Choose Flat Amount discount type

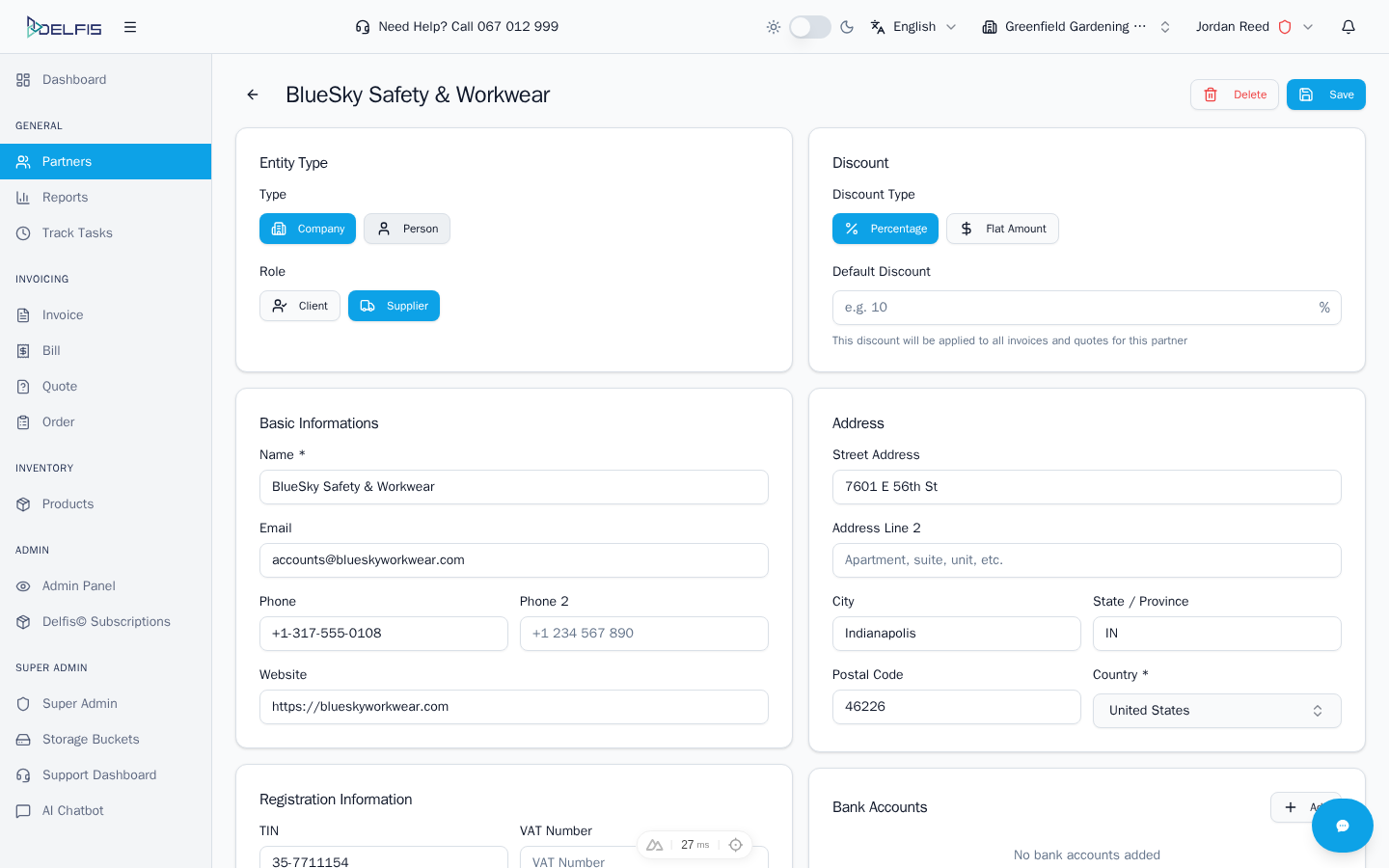click(1002, 229)
